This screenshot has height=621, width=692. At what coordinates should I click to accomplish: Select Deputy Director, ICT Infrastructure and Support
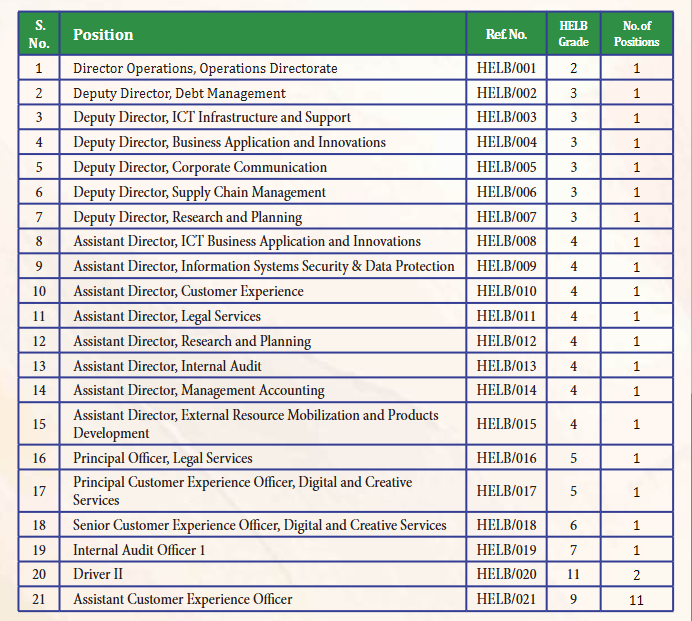pos(212,118)
